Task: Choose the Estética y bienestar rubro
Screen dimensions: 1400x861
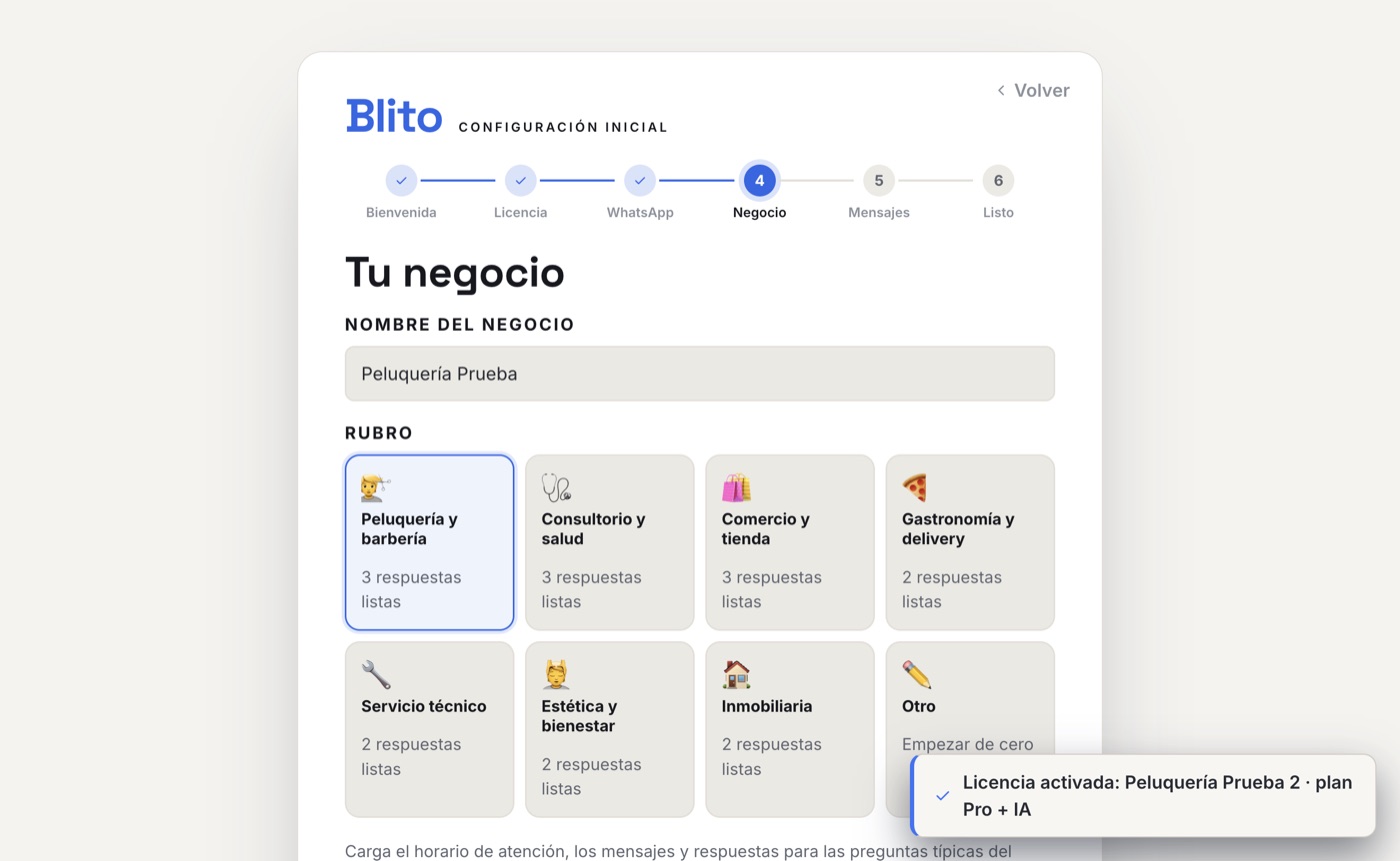Action: 610,730
